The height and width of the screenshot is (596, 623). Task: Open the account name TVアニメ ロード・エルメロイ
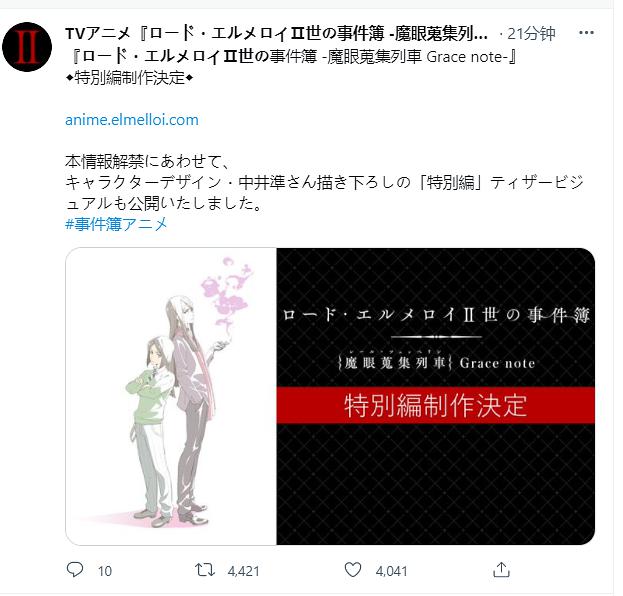[x=277, y=33]
